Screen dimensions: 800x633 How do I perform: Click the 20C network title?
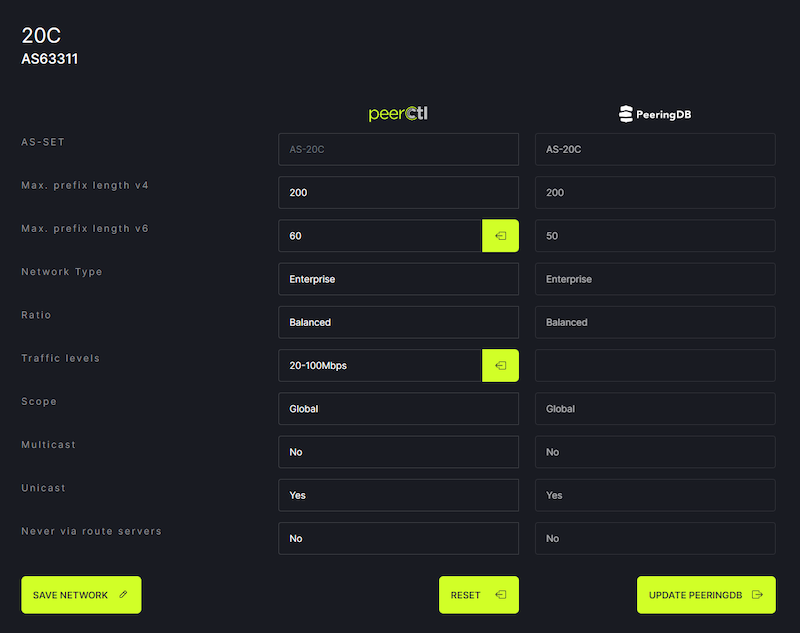[x=41, y=36]
